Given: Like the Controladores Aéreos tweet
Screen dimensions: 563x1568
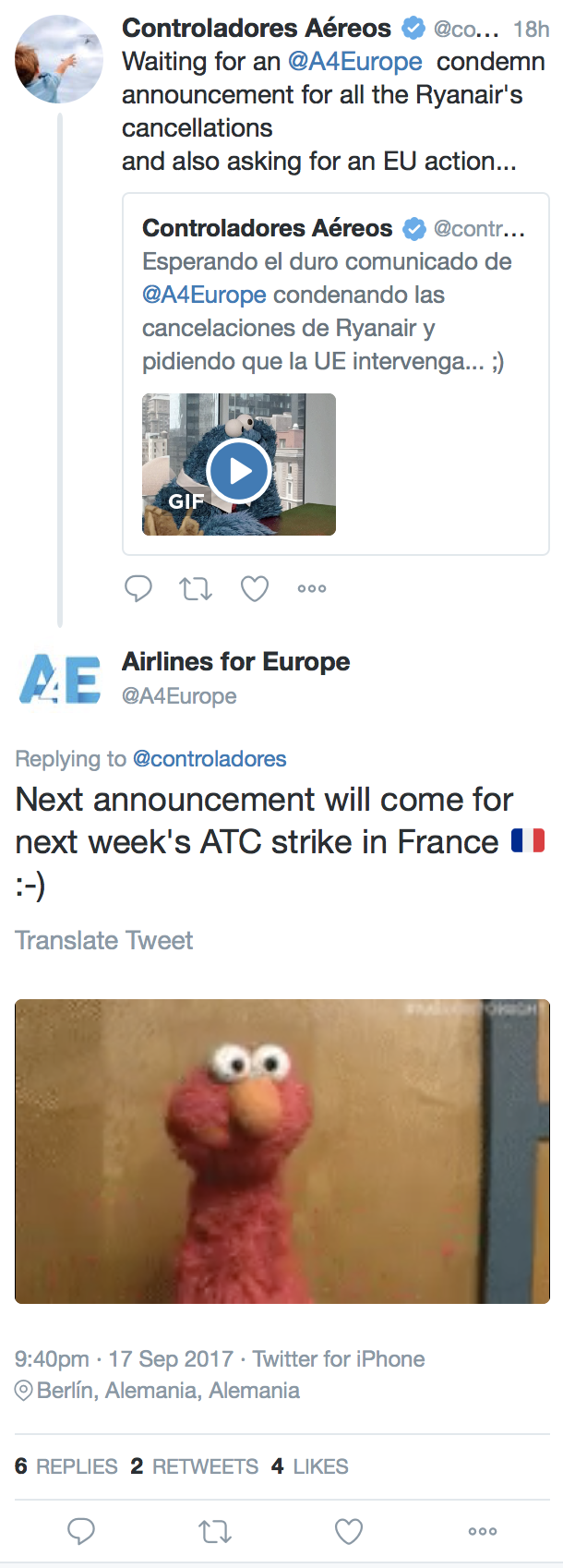Looking at the screenshot, I should [255, 588].
